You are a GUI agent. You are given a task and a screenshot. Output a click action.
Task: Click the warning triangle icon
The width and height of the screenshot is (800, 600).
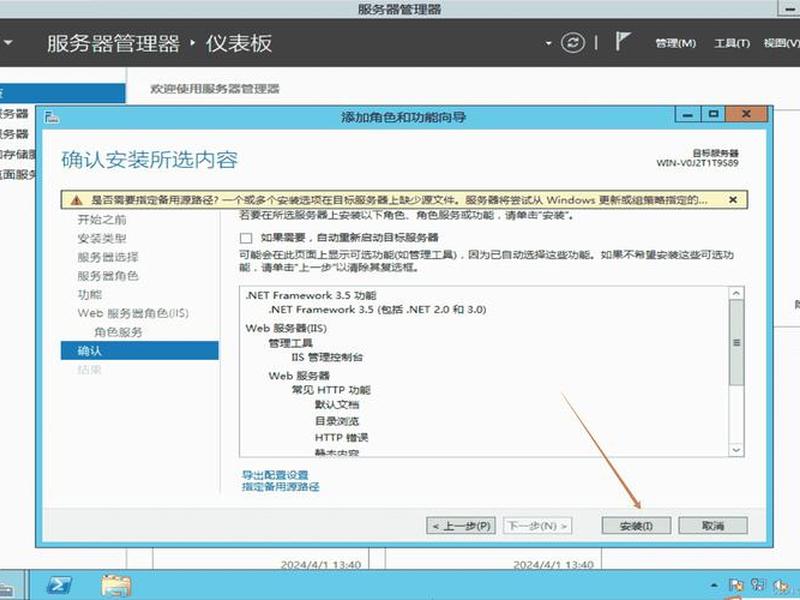pyautogui.click(x=77, y=200)
